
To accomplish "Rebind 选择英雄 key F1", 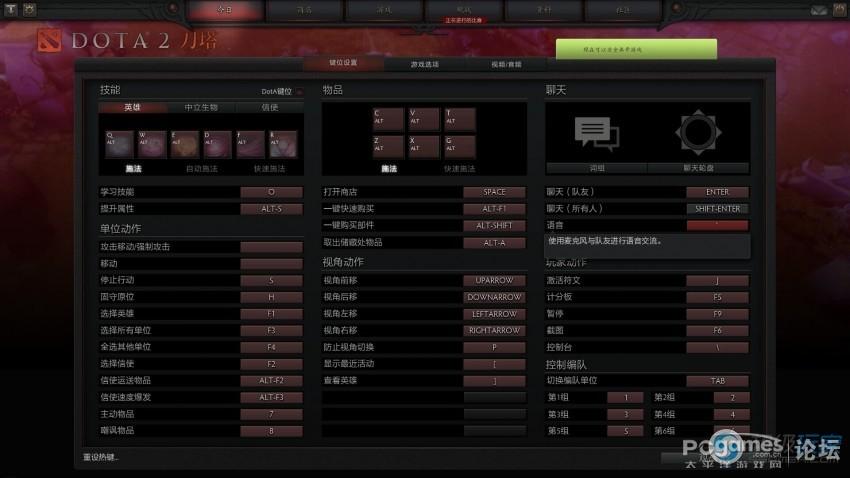I will pyautogui.click(x=272, y=314).
